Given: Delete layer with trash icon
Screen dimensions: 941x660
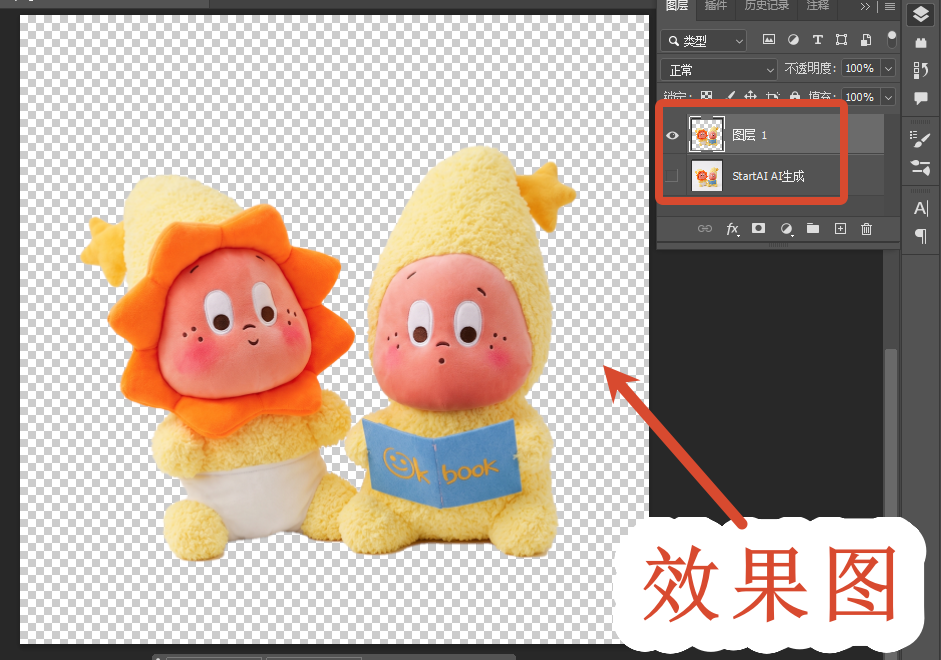Looking at the screenshot, I should click(x=866, y=229).
